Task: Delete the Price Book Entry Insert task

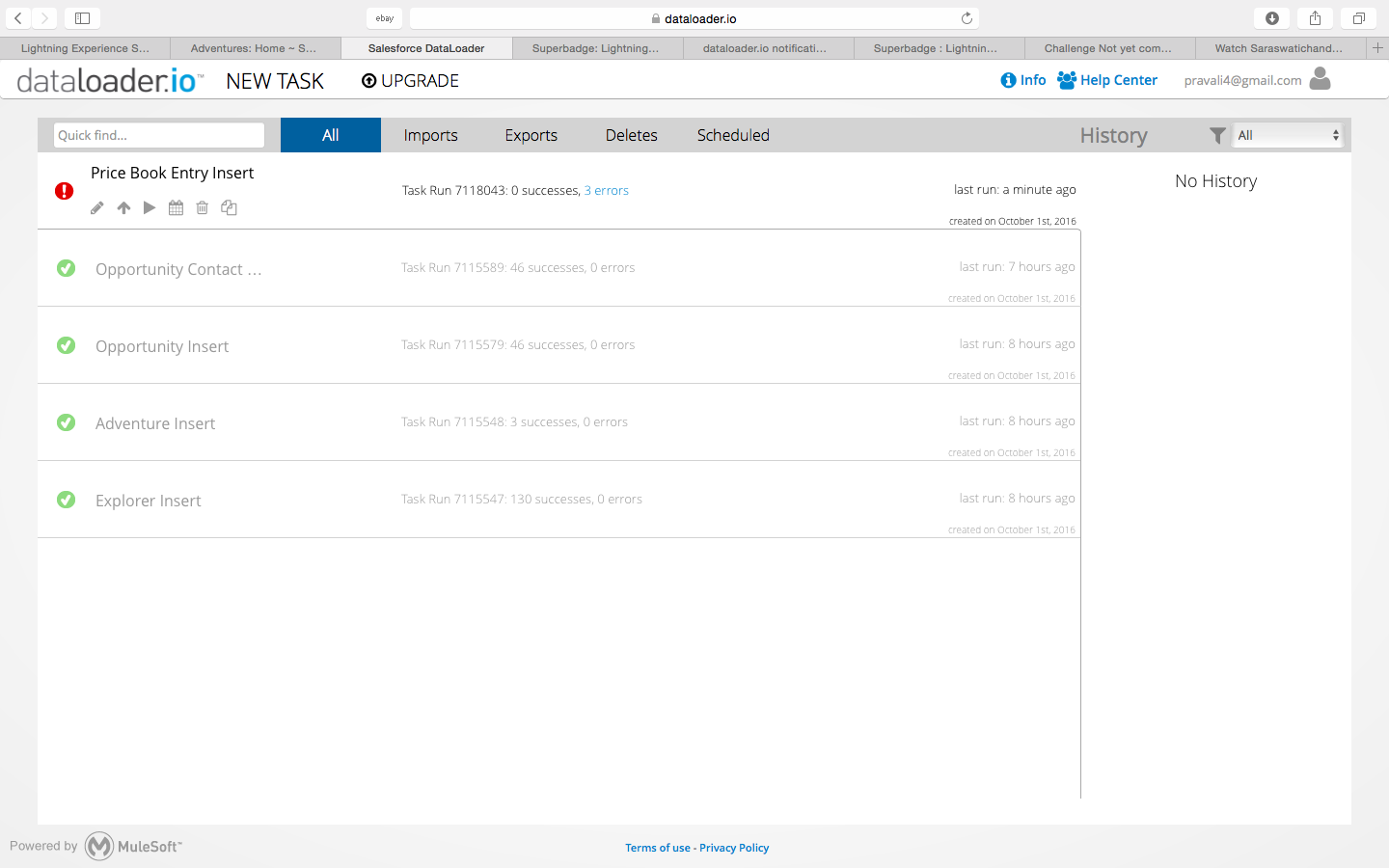Action: [202, 207]
